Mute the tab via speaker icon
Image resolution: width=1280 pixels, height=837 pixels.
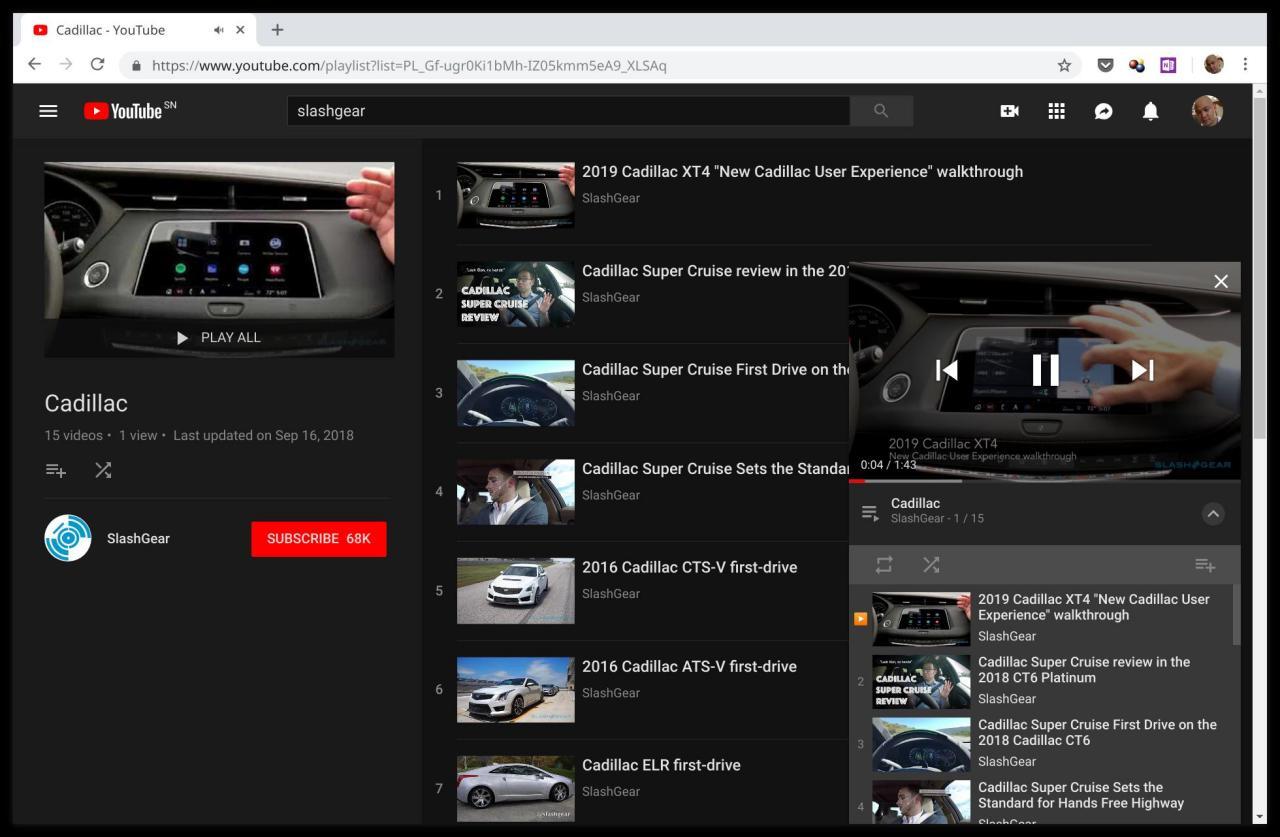218,30
